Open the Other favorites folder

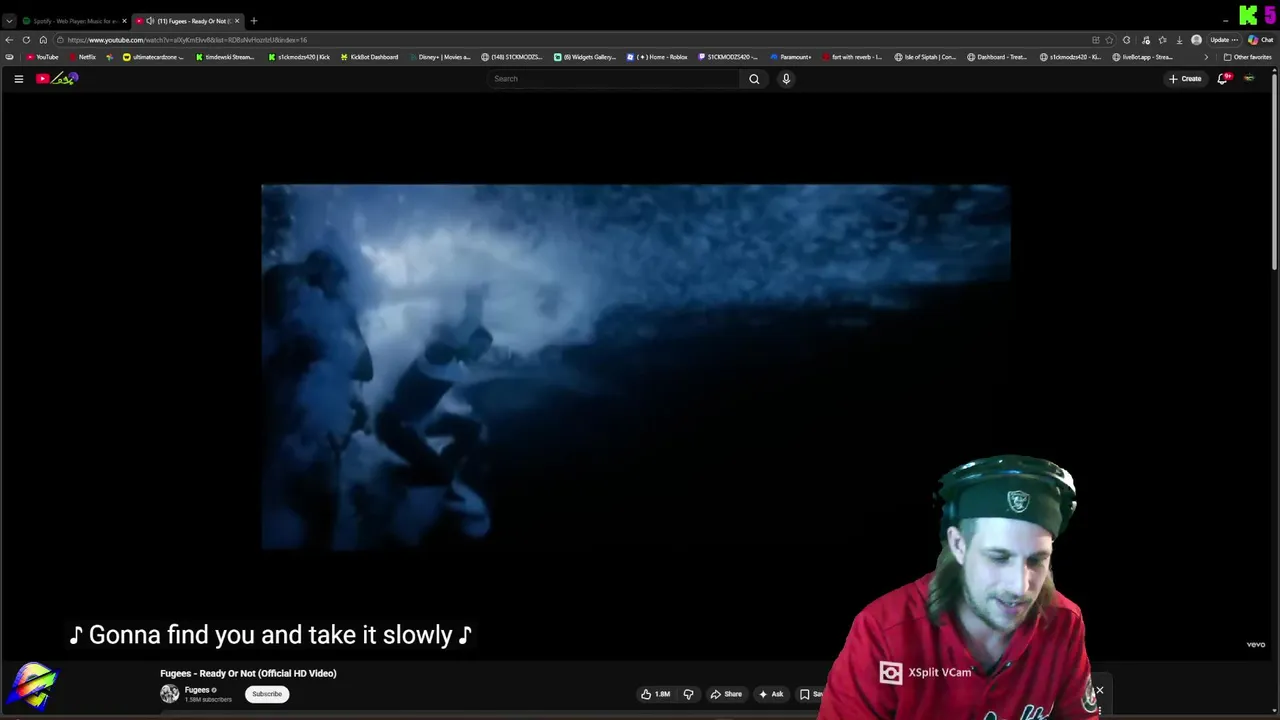[x=1247, y=57]
